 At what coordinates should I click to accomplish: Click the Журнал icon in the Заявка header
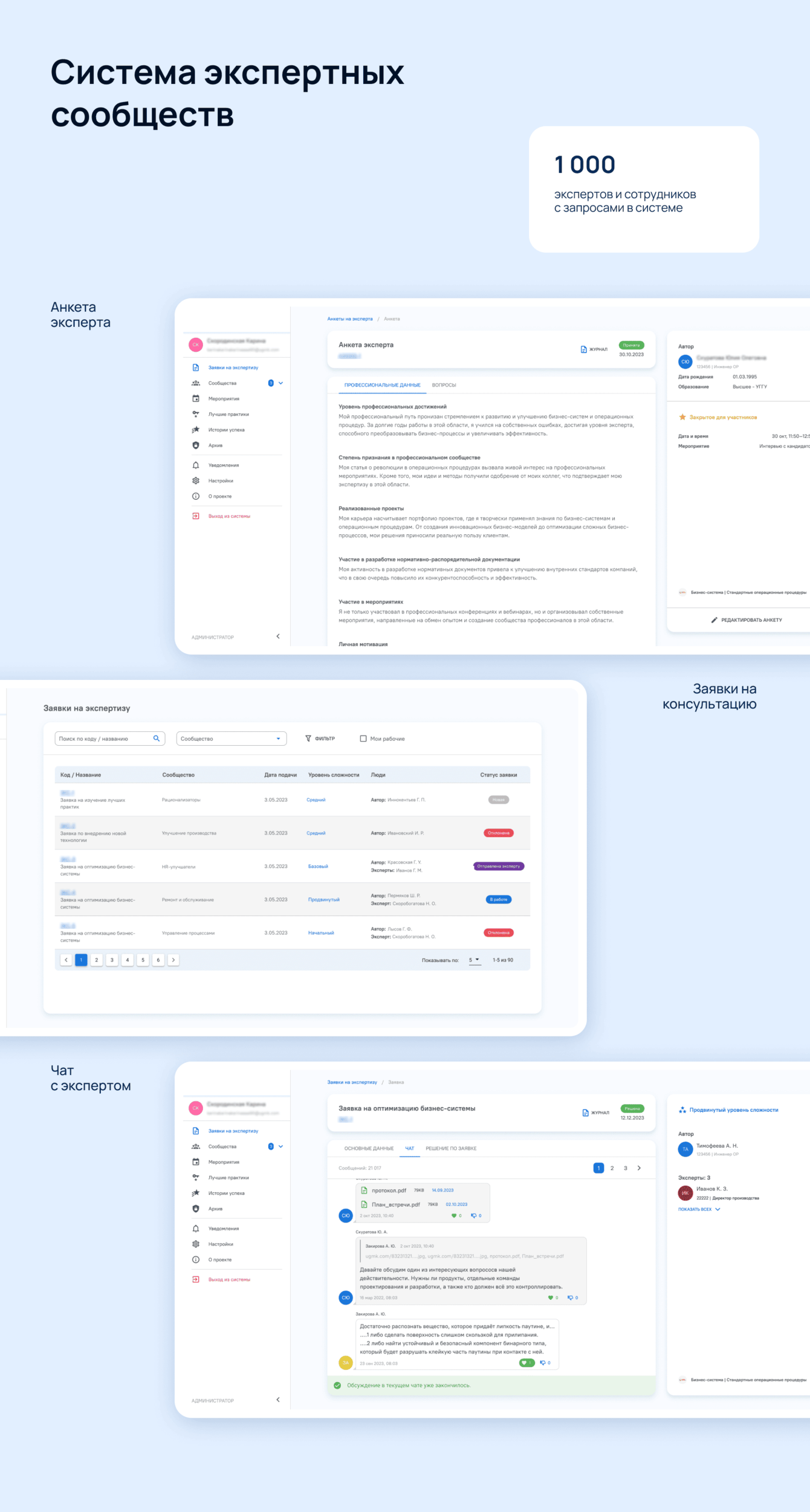pyautogui.click(x=585, y=1113)
